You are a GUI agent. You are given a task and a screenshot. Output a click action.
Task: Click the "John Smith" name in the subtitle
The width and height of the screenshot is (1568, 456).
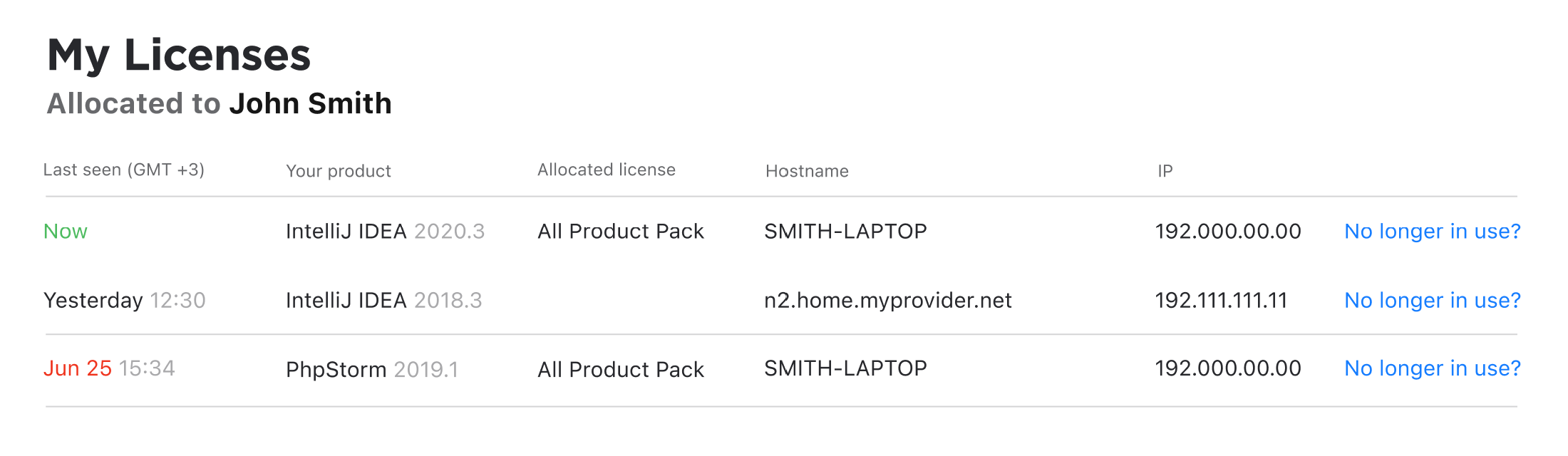310,104
